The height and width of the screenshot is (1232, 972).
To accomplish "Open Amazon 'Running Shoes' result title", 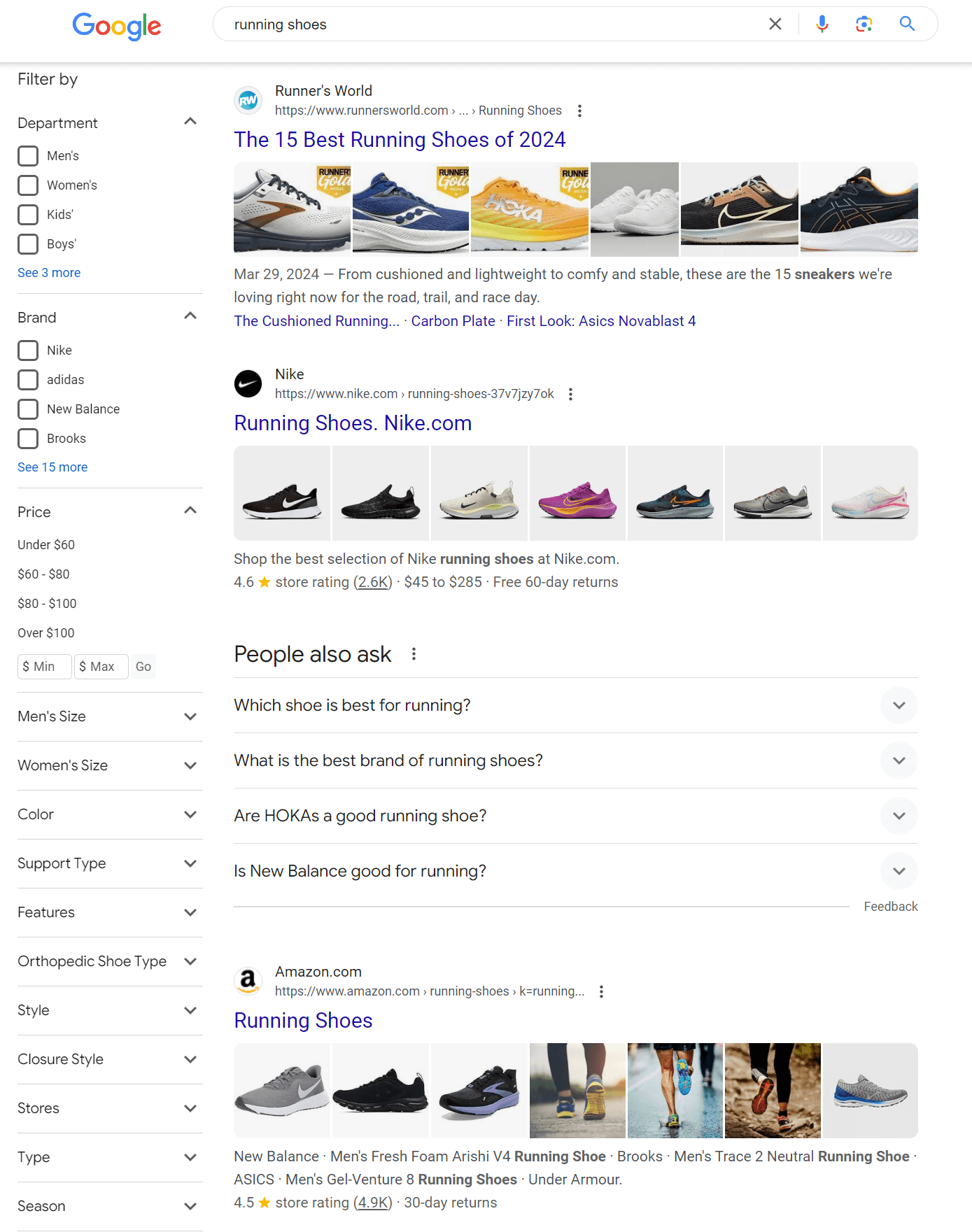I will tap(303, 1021).
